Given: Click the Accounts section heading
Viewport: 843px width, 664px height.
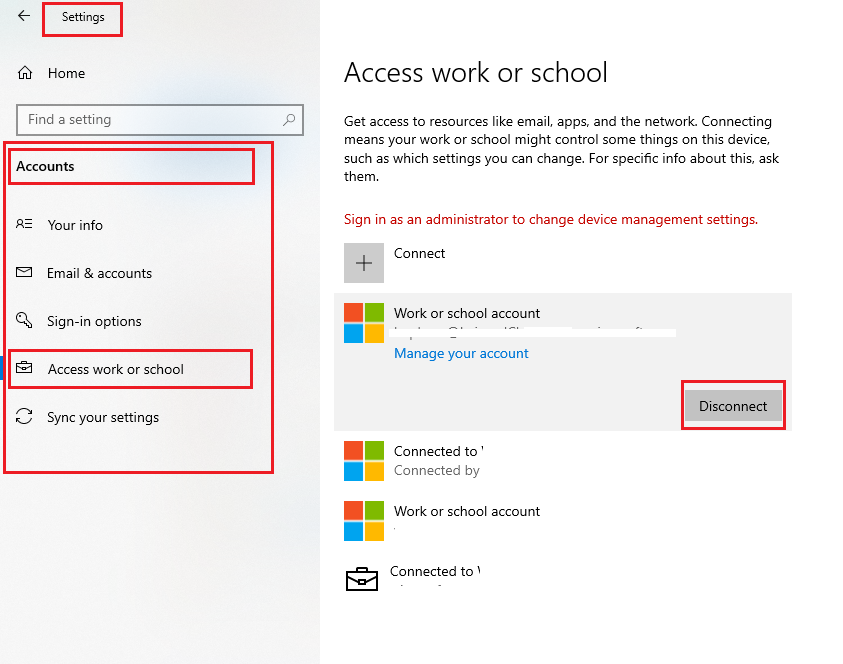Looking at the screenshot, I should (x=45, y=166).
